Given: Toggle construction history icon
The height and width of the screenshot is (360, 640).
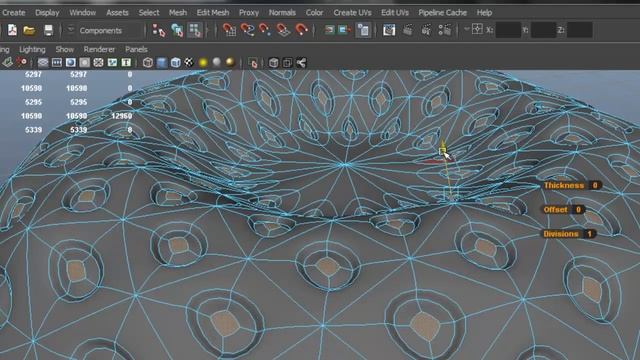Looking at the screenshot, I should [x=363, y=30].
